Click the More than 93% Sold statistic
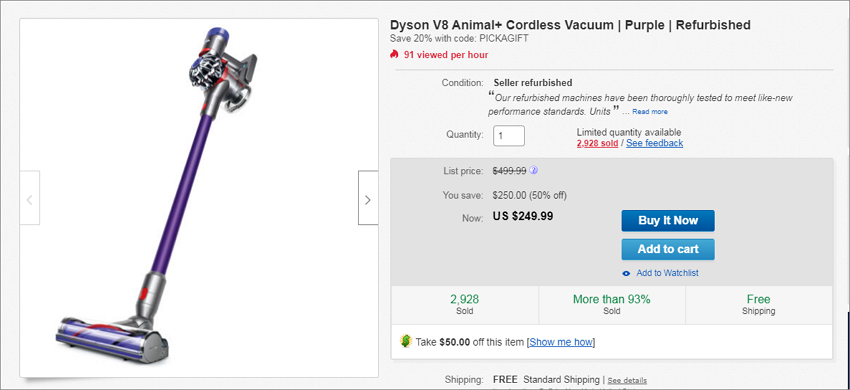The height and width of the screenshot is (390, 850). coord(612,304)
